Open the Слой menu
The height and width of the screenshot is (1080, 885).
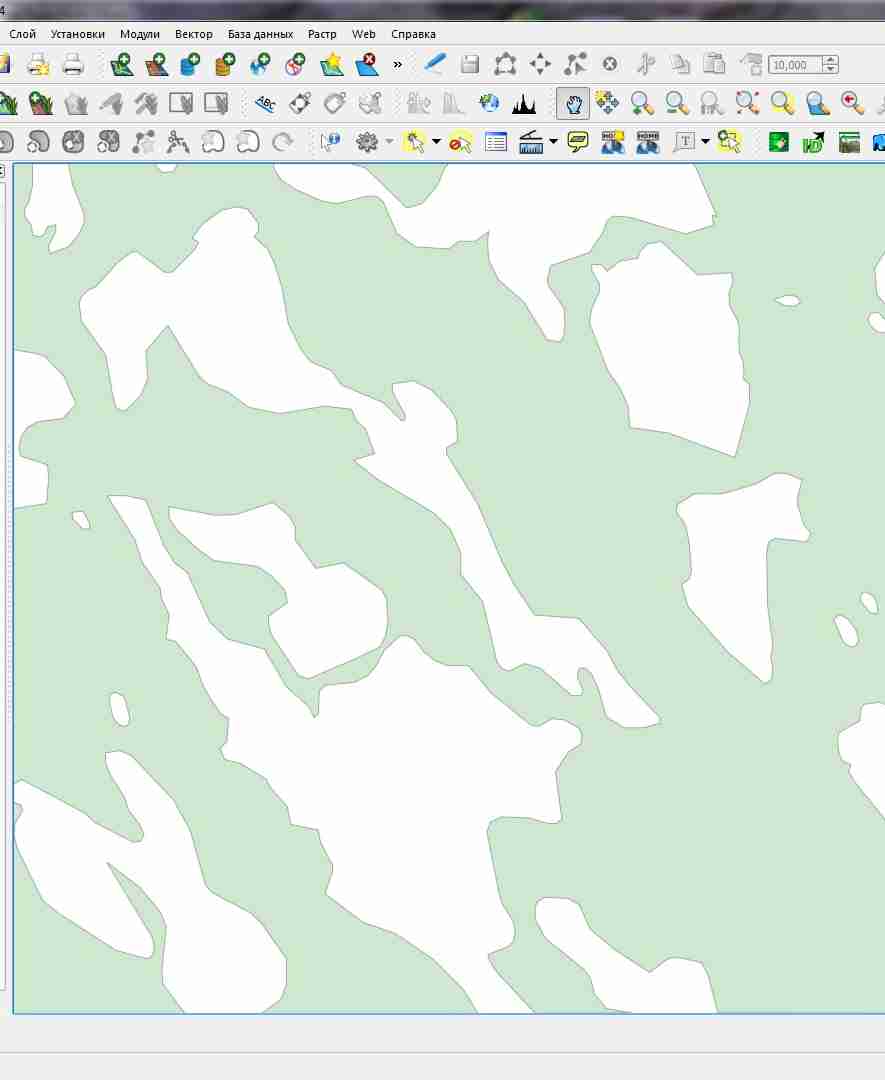[23, 34]
